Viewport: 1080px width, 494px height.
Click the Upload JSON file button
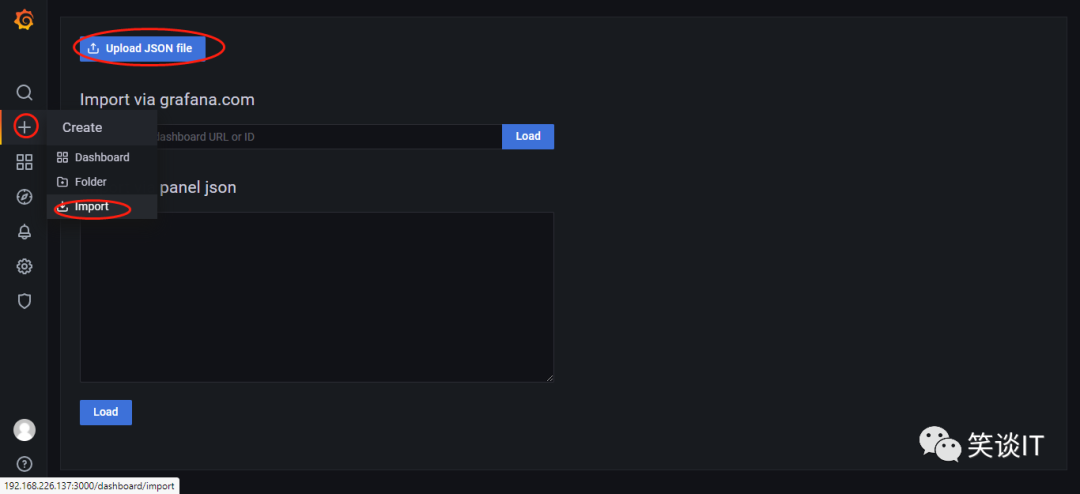143,48
